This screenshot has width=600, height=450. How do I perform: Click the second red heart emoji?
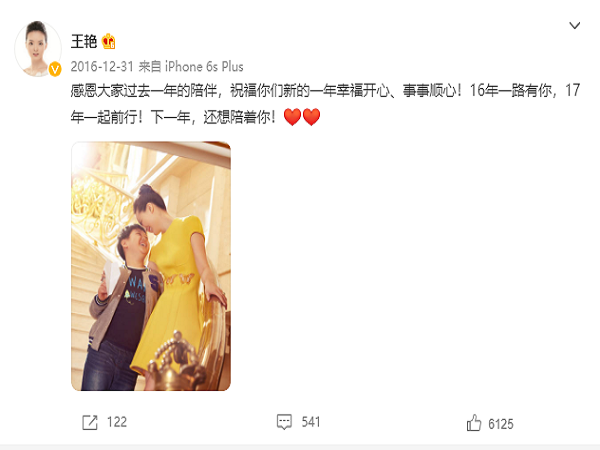pyautogui.click(x=311, y=117)
